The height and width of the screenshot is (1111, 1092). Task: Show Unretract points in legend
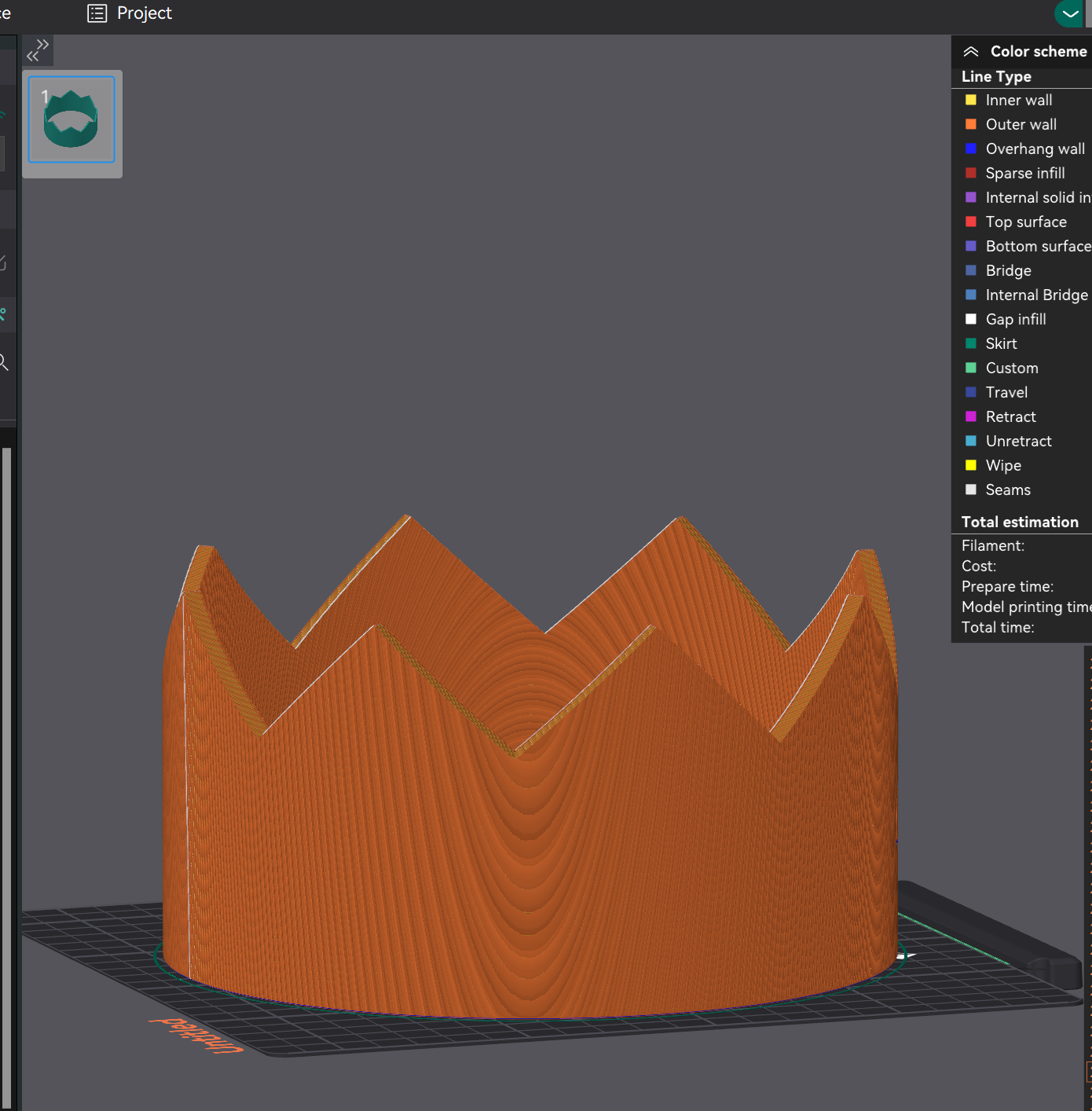click(1008, 442)
